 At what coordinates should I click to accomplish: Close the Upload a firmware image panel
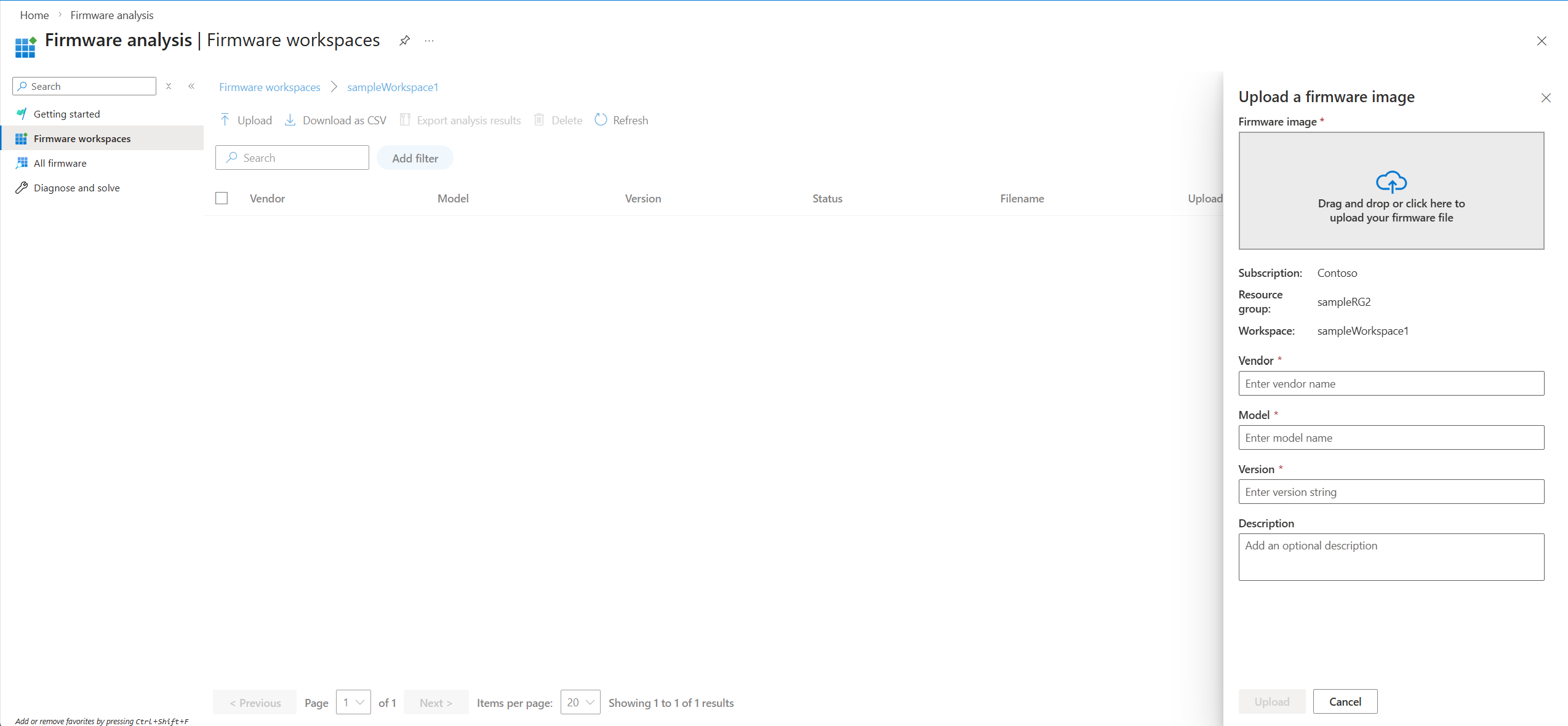(x=1545, y=98)
